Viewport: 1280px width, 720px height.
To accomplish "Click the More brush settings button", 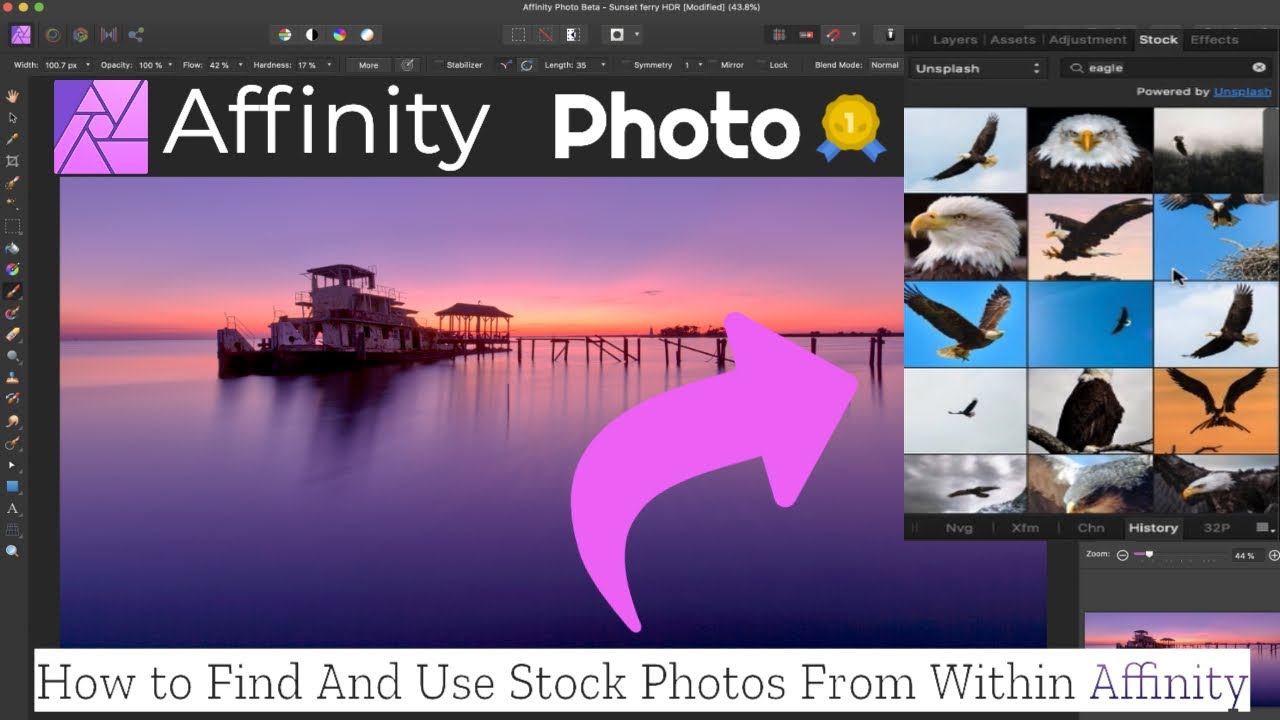I will pos(369,65).
